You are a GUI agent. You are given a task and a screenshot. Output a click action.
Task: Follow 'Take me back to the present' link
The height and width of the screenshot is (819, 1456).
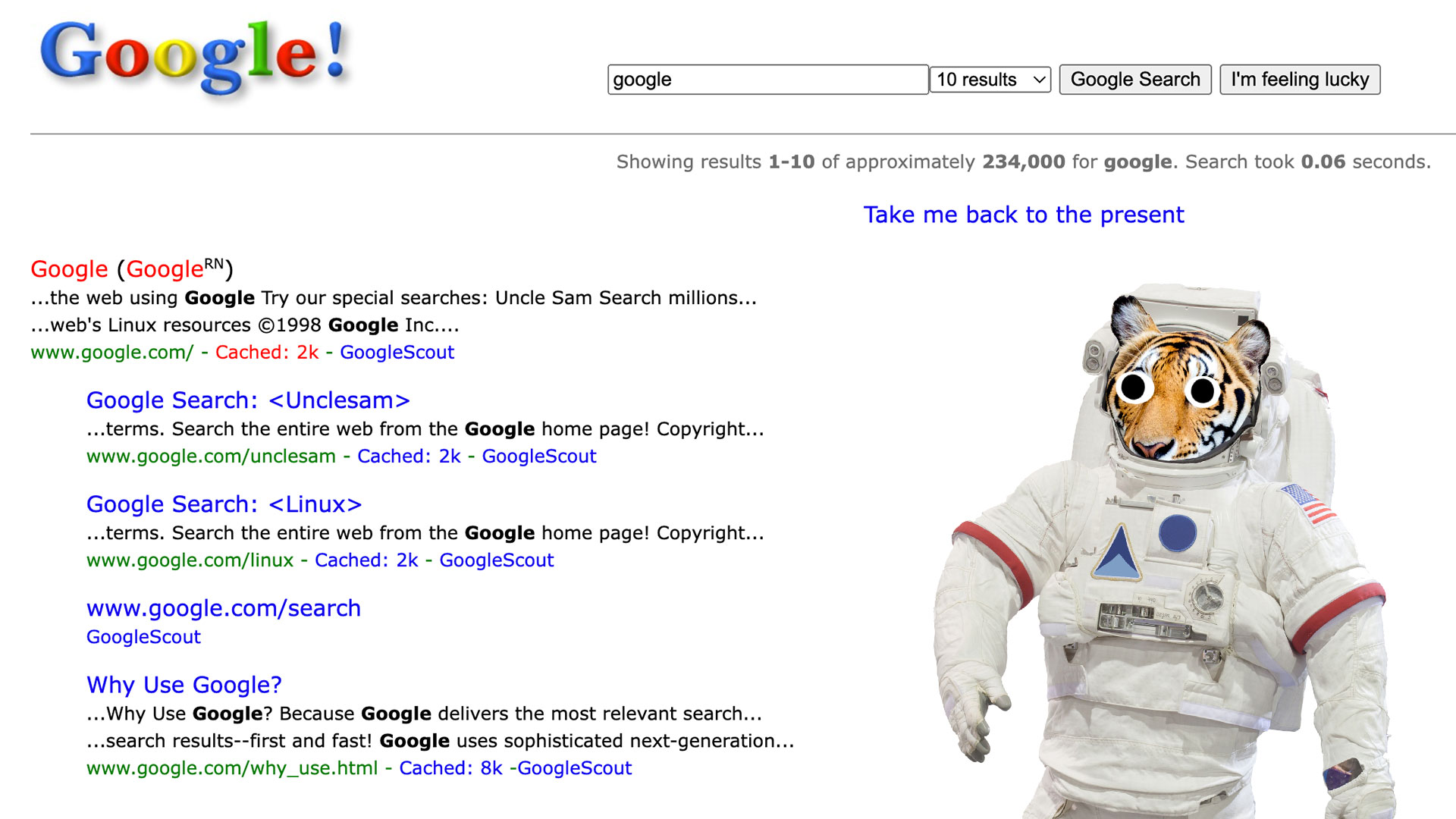tap(1023, 215)
